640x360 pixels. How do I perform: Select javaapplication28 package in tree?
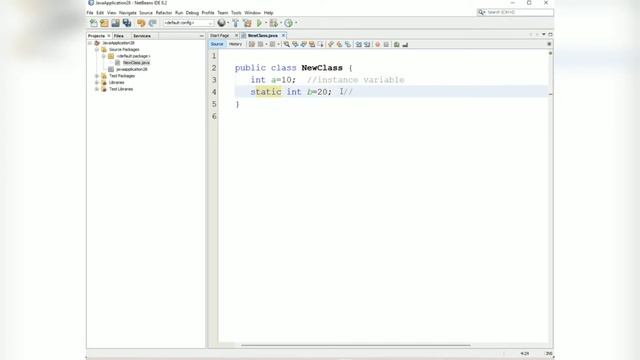click(x=131, y=69)
